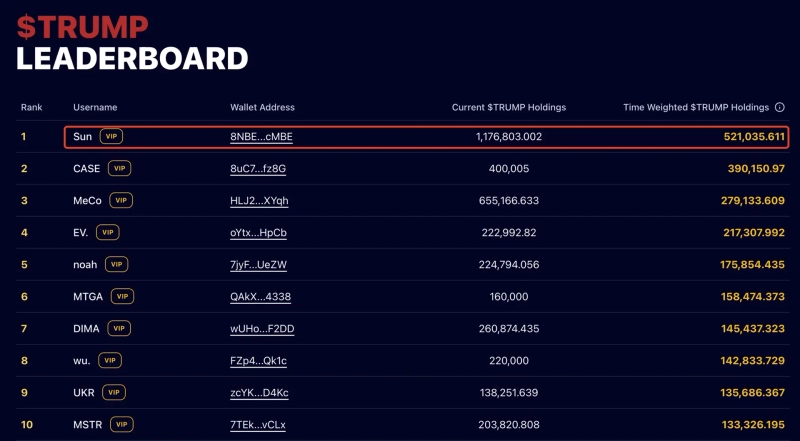Click the VIP badge next to MTGA
This screenshot has height=441, width=800.
click(123, 296)
